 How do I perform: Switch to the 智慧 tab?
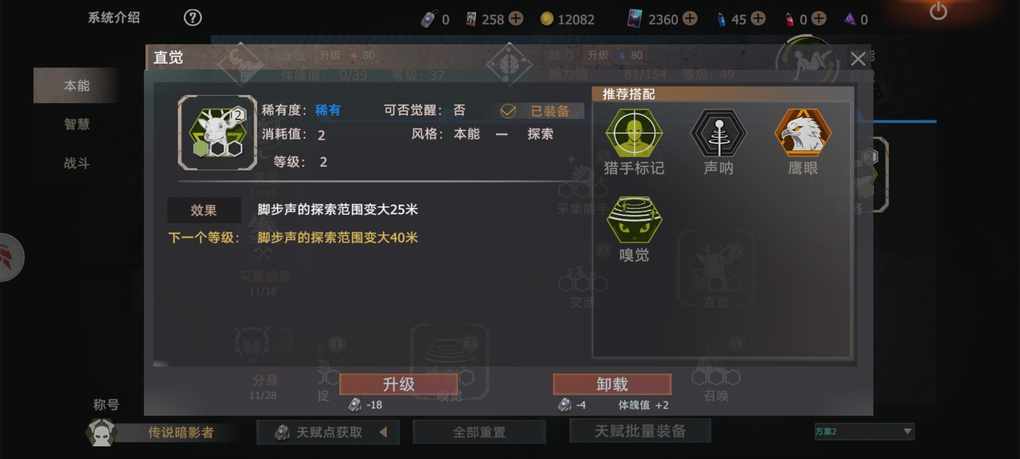75,124
